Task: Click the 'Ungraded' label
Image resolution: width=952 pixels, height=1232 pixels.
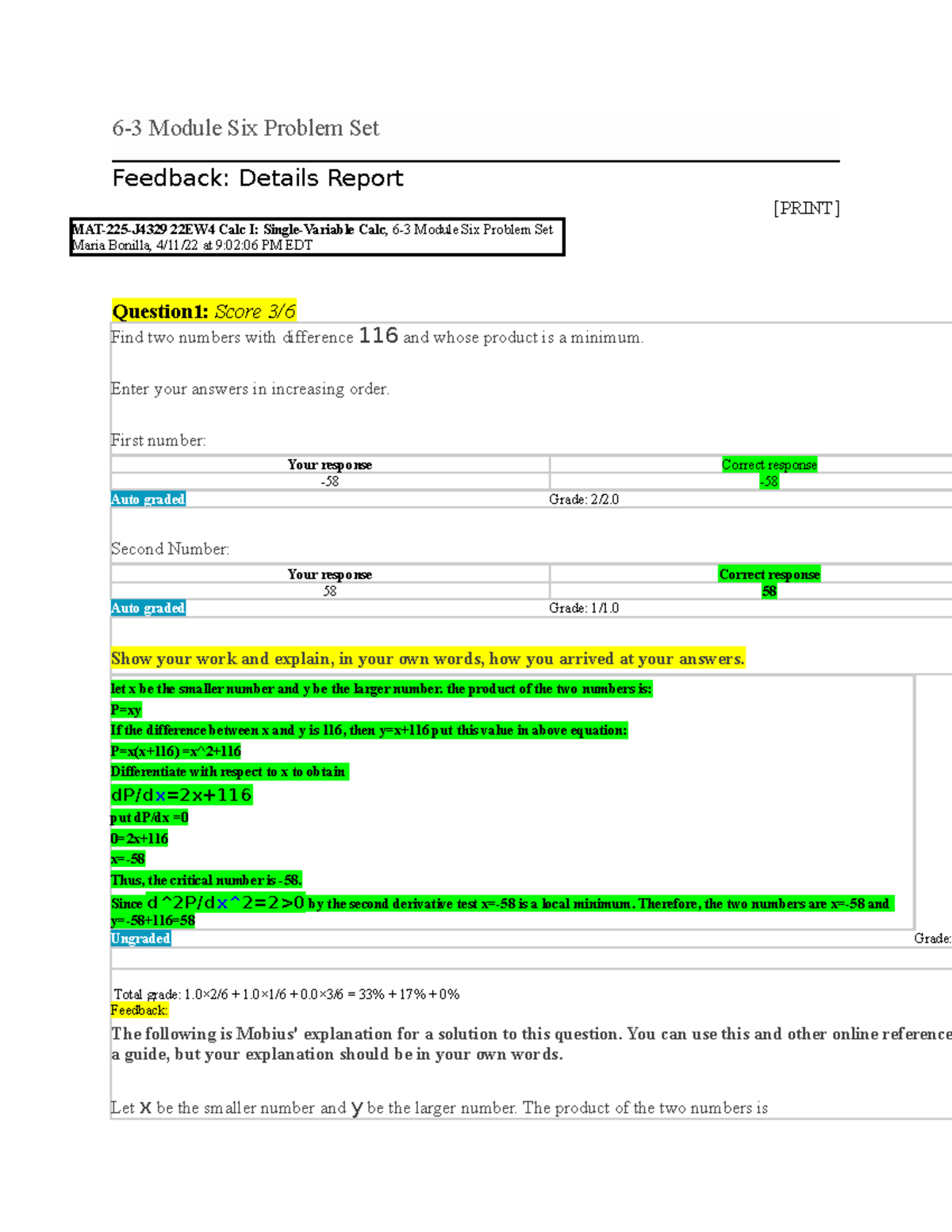Action: pos(140,938)
